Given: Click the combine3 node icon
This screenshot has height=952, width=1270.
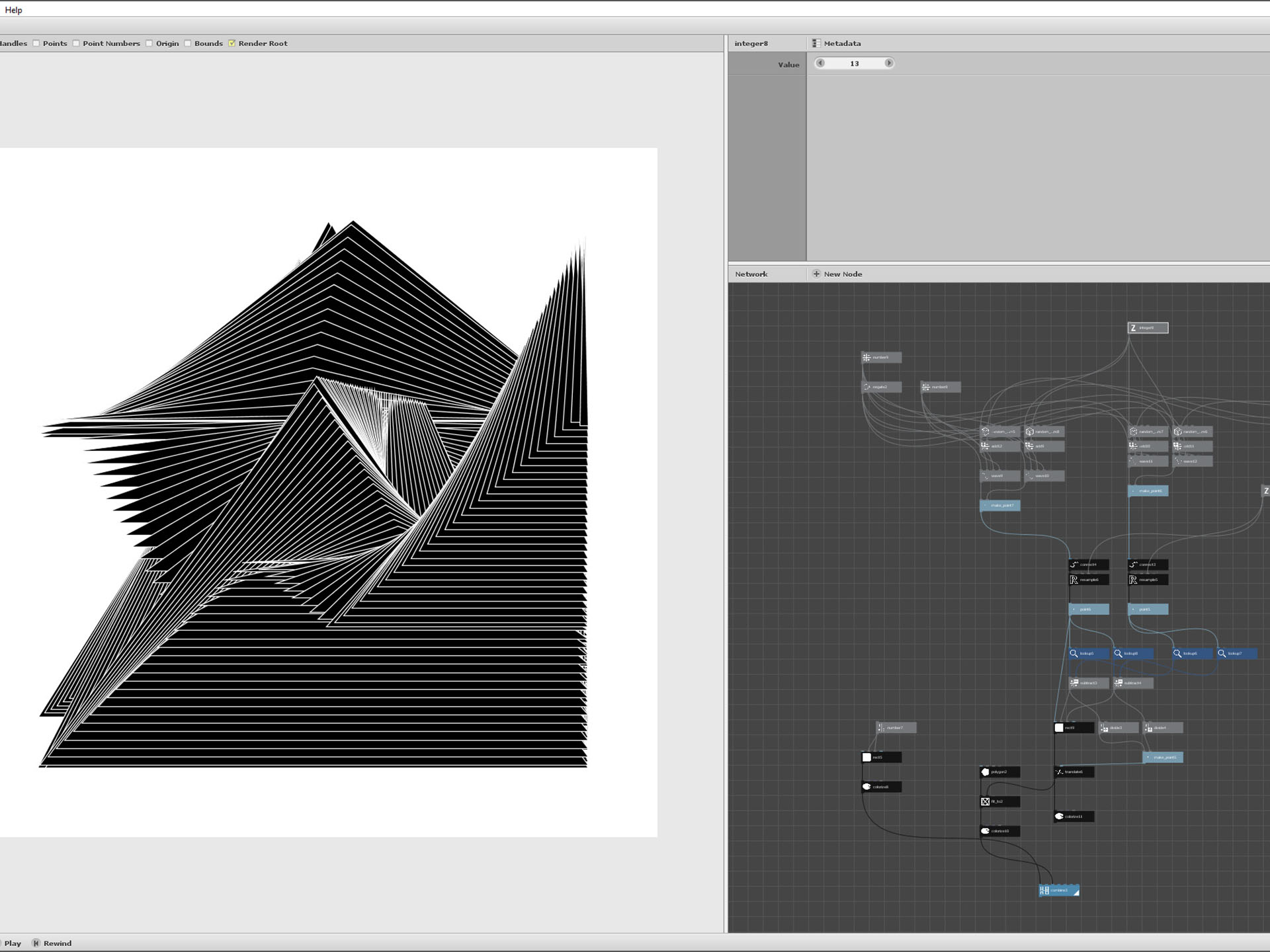Looking at the screenshot, I should point(1044,891).
